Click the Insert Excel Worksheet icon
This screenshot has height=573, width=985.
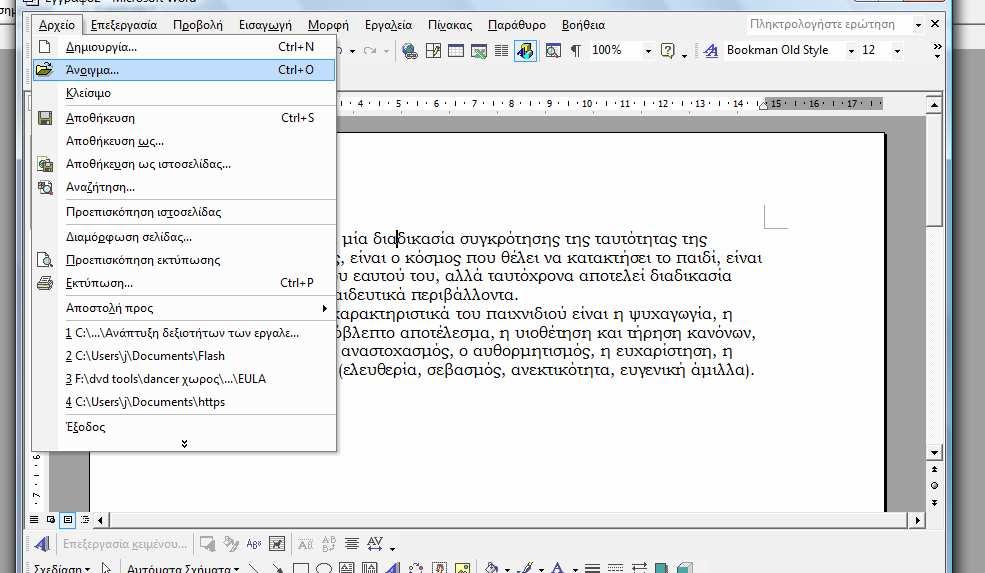tap(479, 50)
